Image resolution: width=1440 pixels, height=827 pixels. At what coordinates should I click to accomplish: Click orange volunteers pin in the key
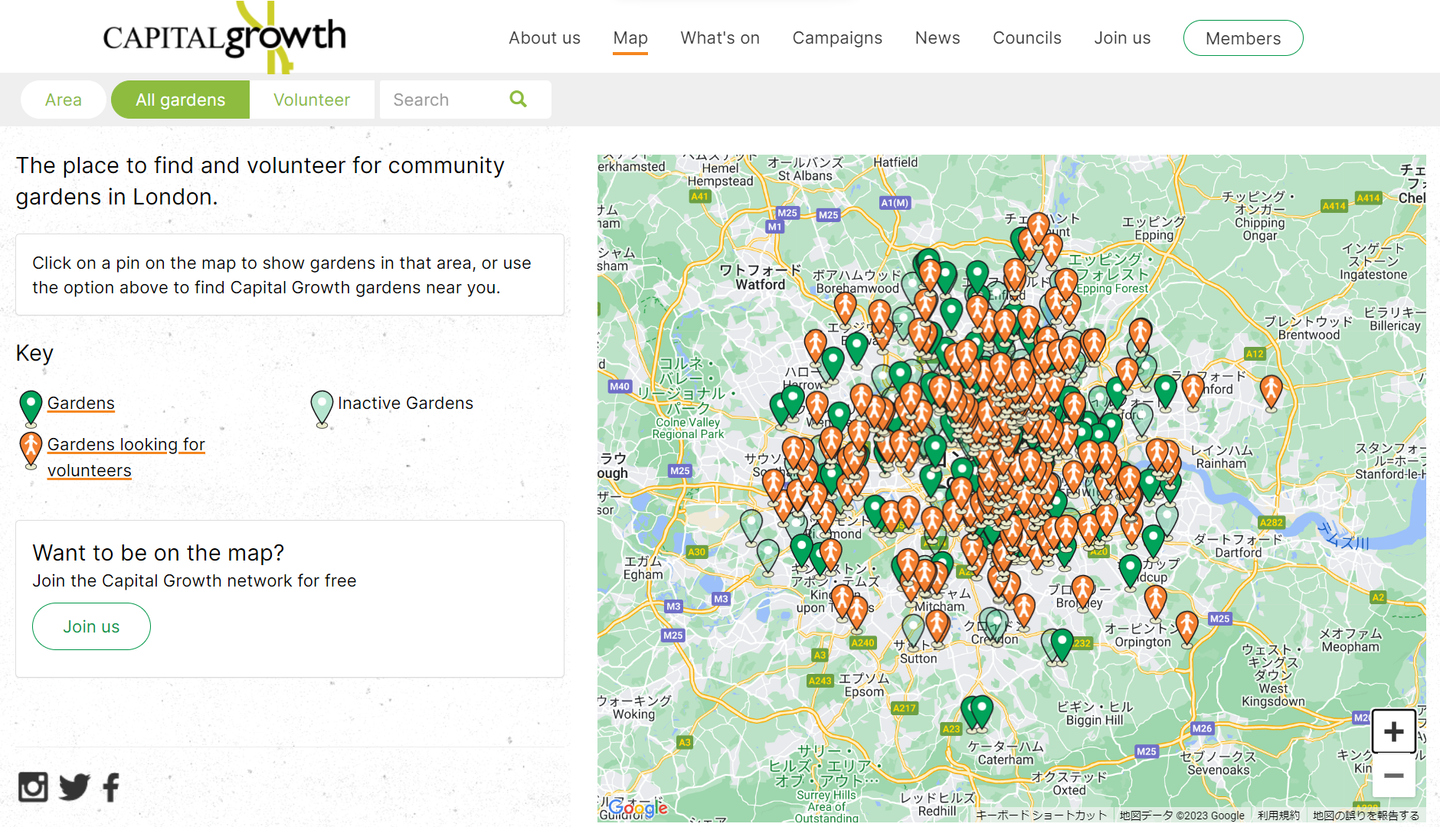click(31, 448)
